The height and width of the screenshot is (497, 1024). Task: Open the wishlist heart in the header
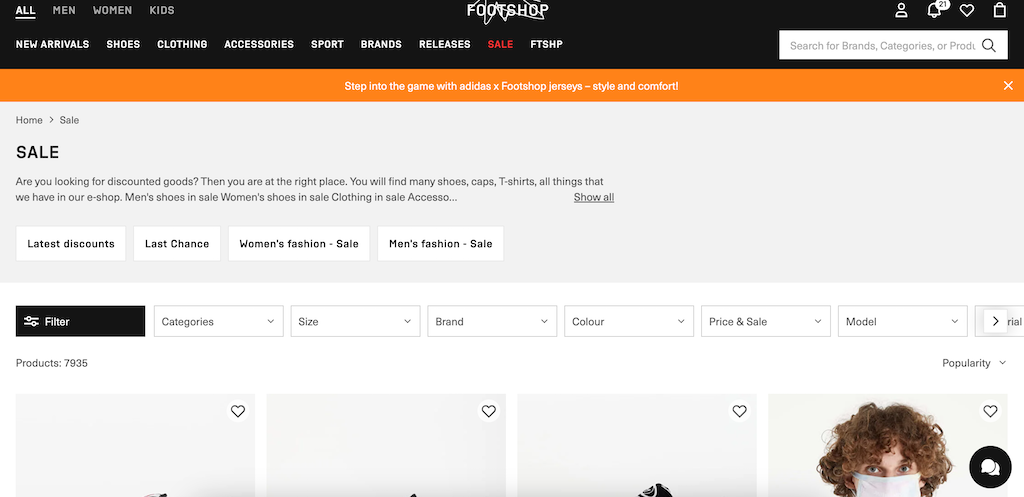[967, 10]
